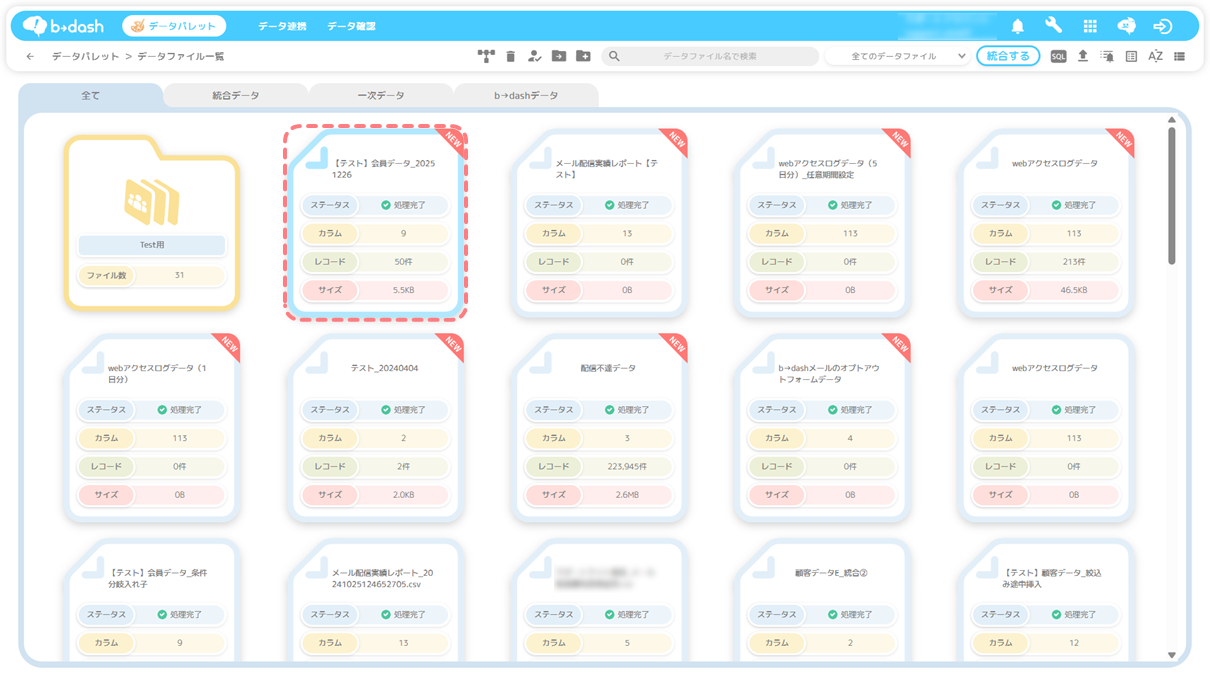The image size is (1210, 680).
Task: Click the 統合する button
Action: (1007, 57)
